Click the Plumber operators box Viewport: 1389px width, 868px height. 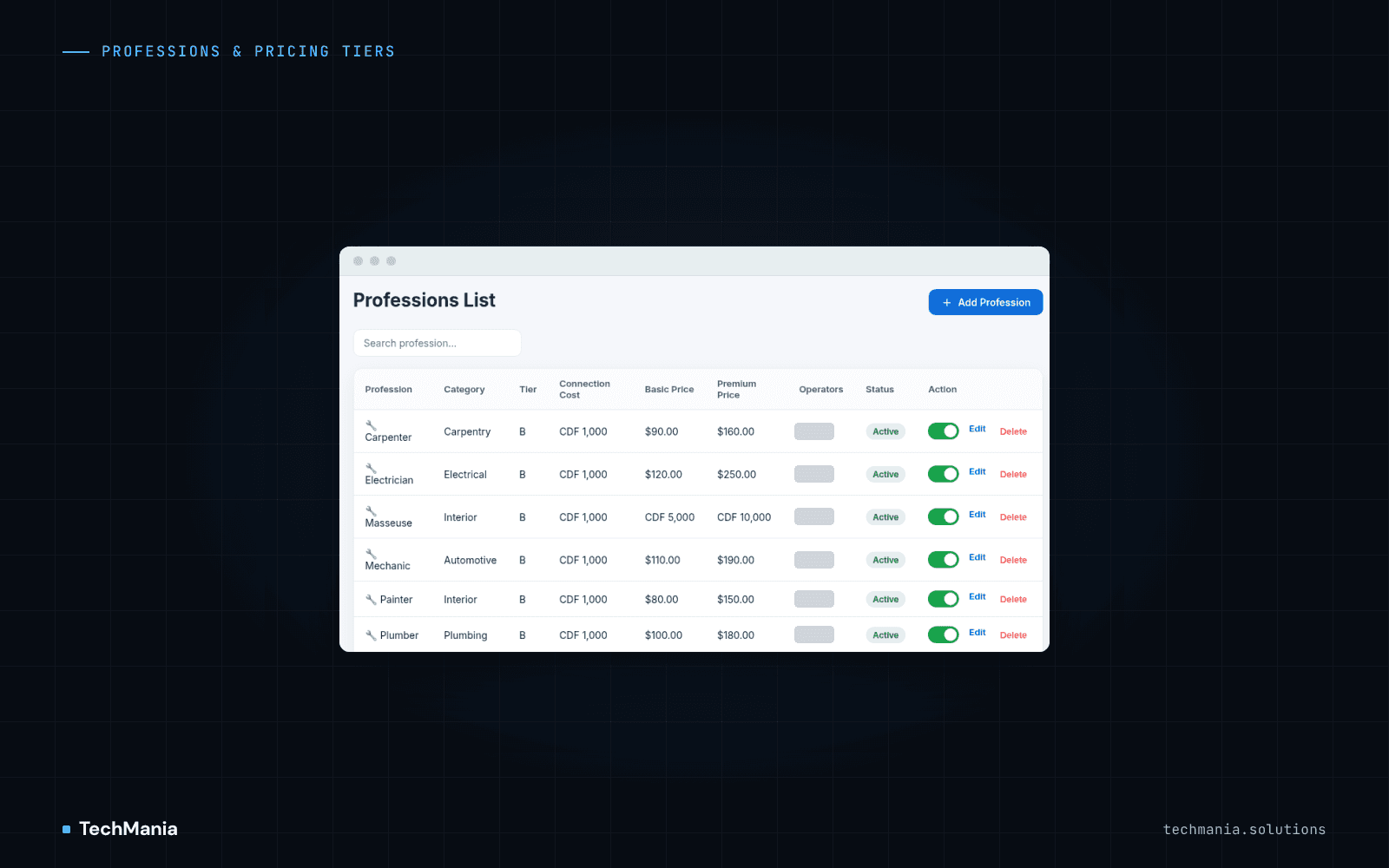point(814,635)
